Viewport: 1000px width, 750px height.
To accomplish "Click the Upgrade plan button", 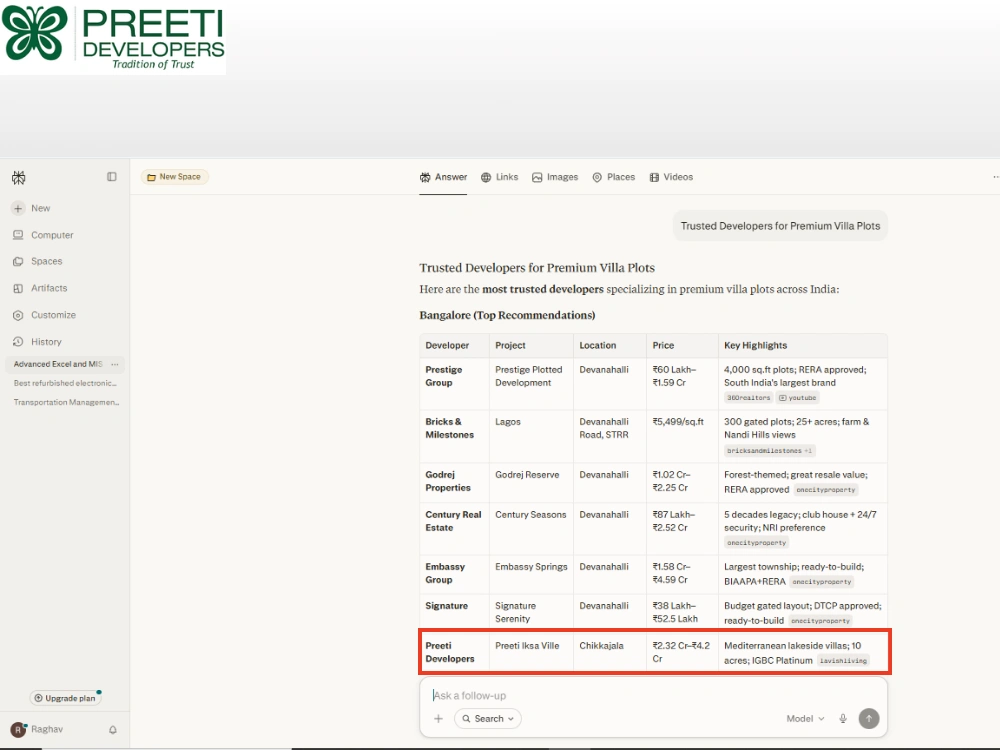I will tap(64, 698).
